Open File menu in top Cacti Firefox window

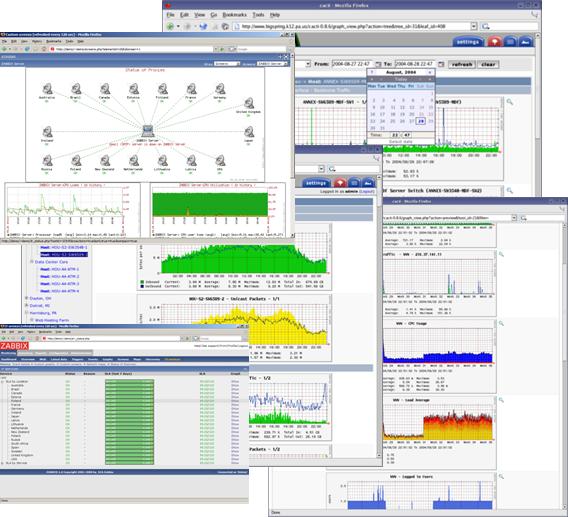(170, 15)
